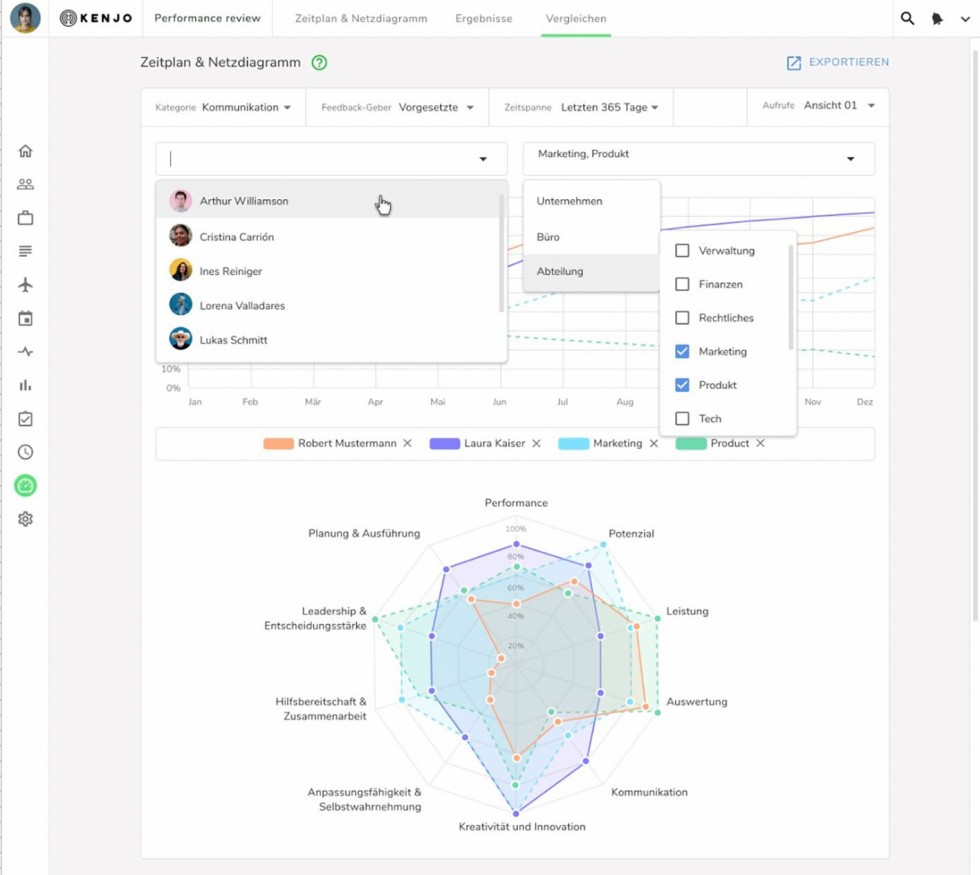980x875 pixels.
Task: Click the home icon in sidebar
Action: coord(25,151)
